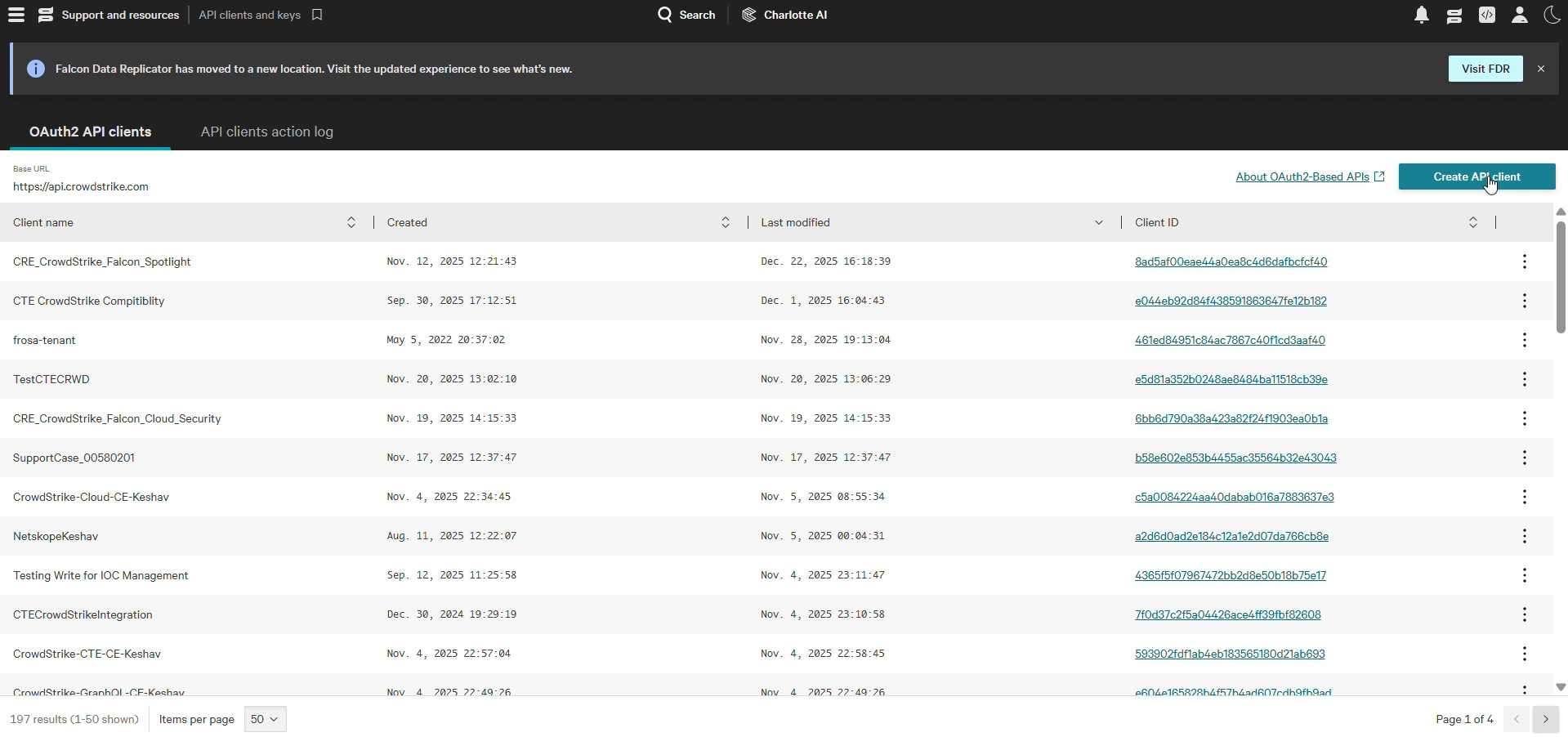Open actions menu for CTE CrowdStrike Compitiblity
Viewport: 1568px width, 737px height.
tap(1525, 301)
